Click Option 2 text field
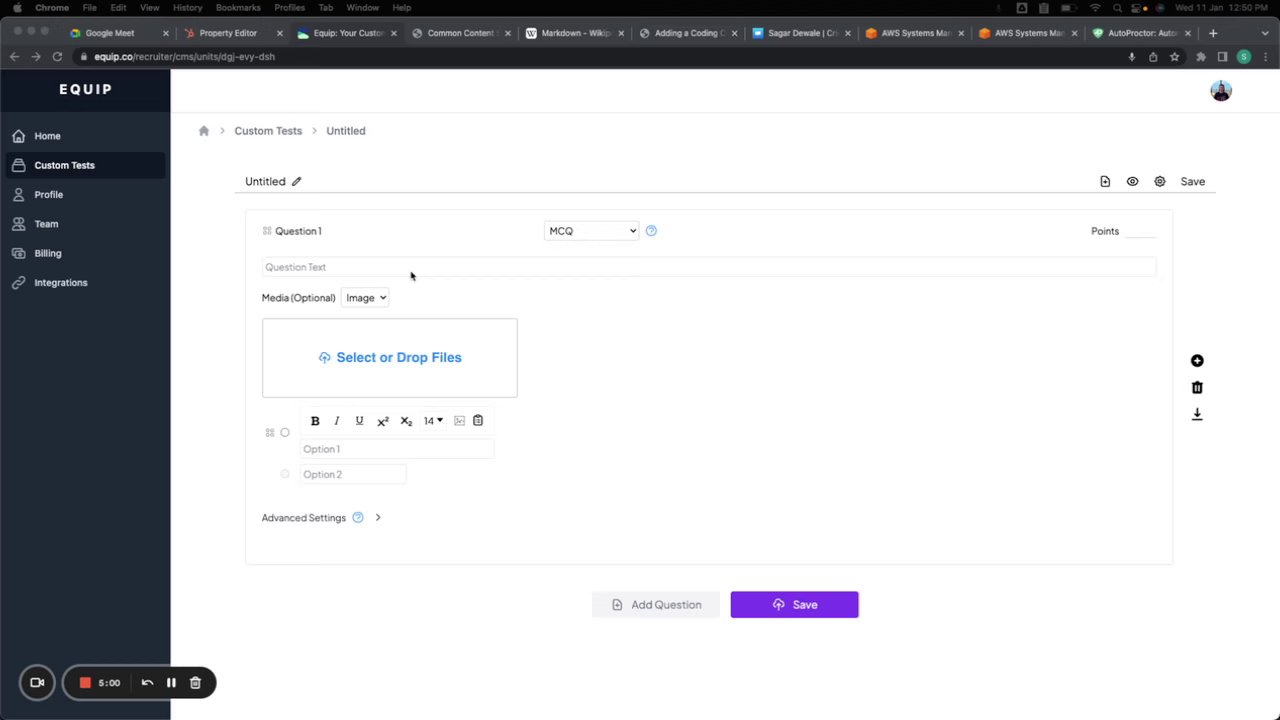This screenshot has width=1280, height=720. point(353,474)
